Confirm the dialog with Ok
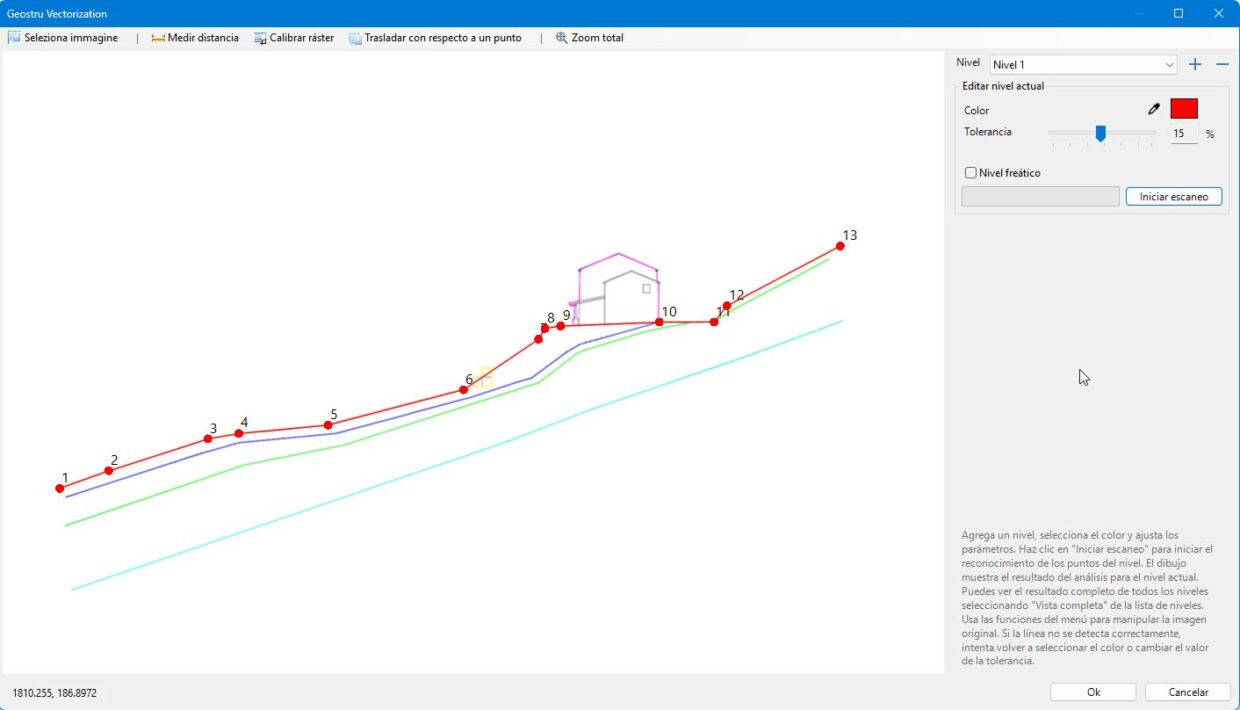 pyautogui.click(x=1092, y=691)
